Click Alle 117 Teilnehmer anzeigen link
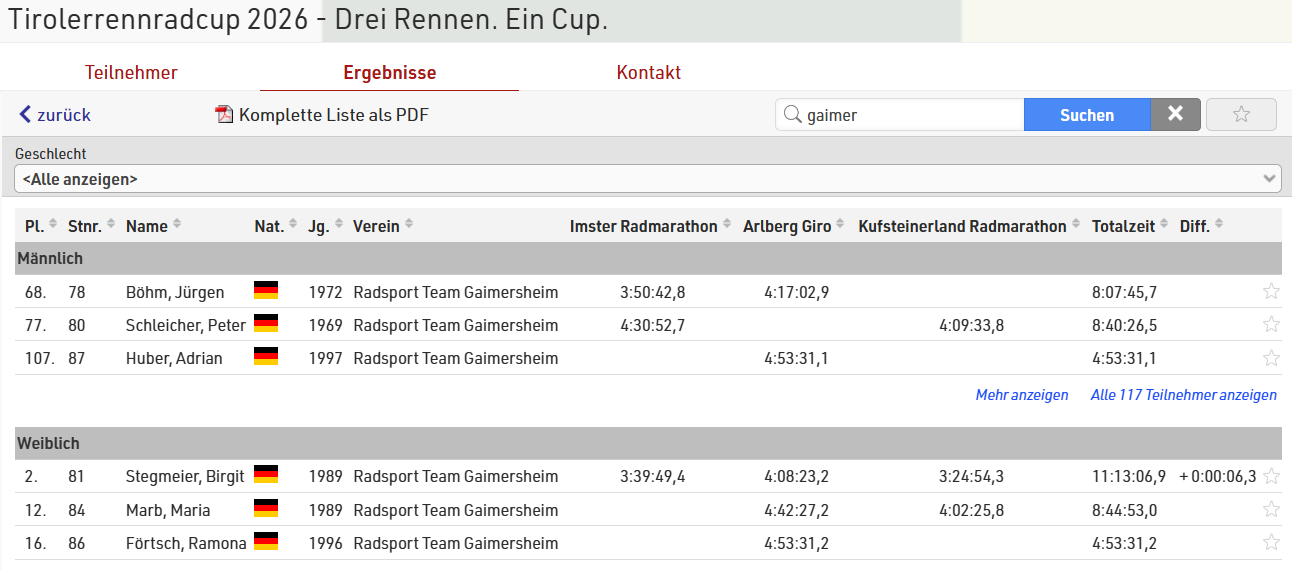Screen dimensions: 1292x570 pos(1184,395)
